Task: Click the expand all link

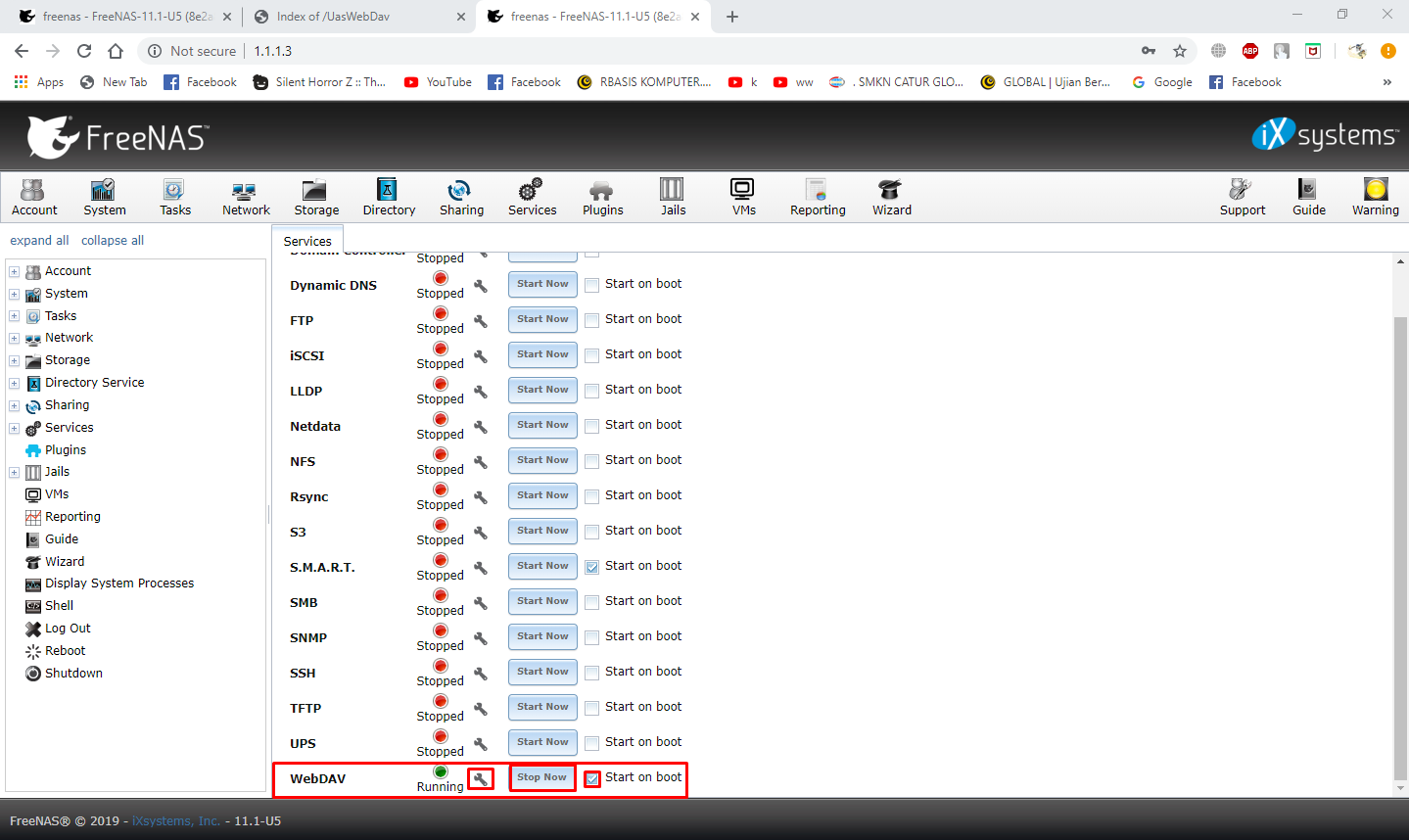Action: [39, 241]
